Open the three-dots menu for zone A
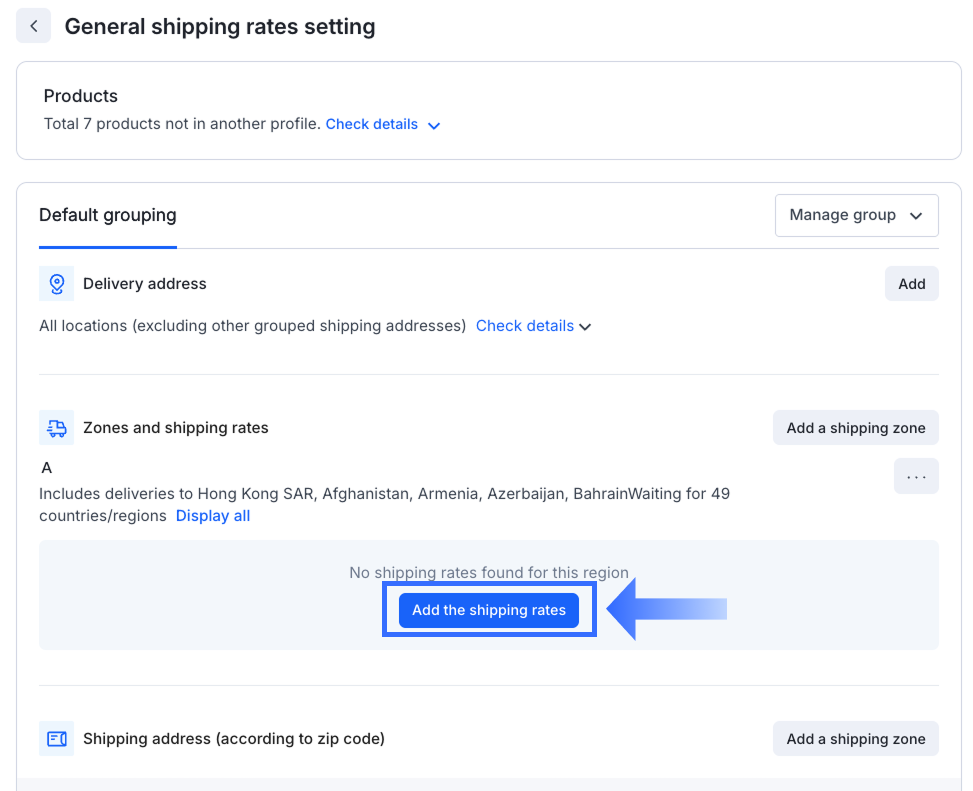This screenshot has width=973, height=791. [x=916, y=477]
